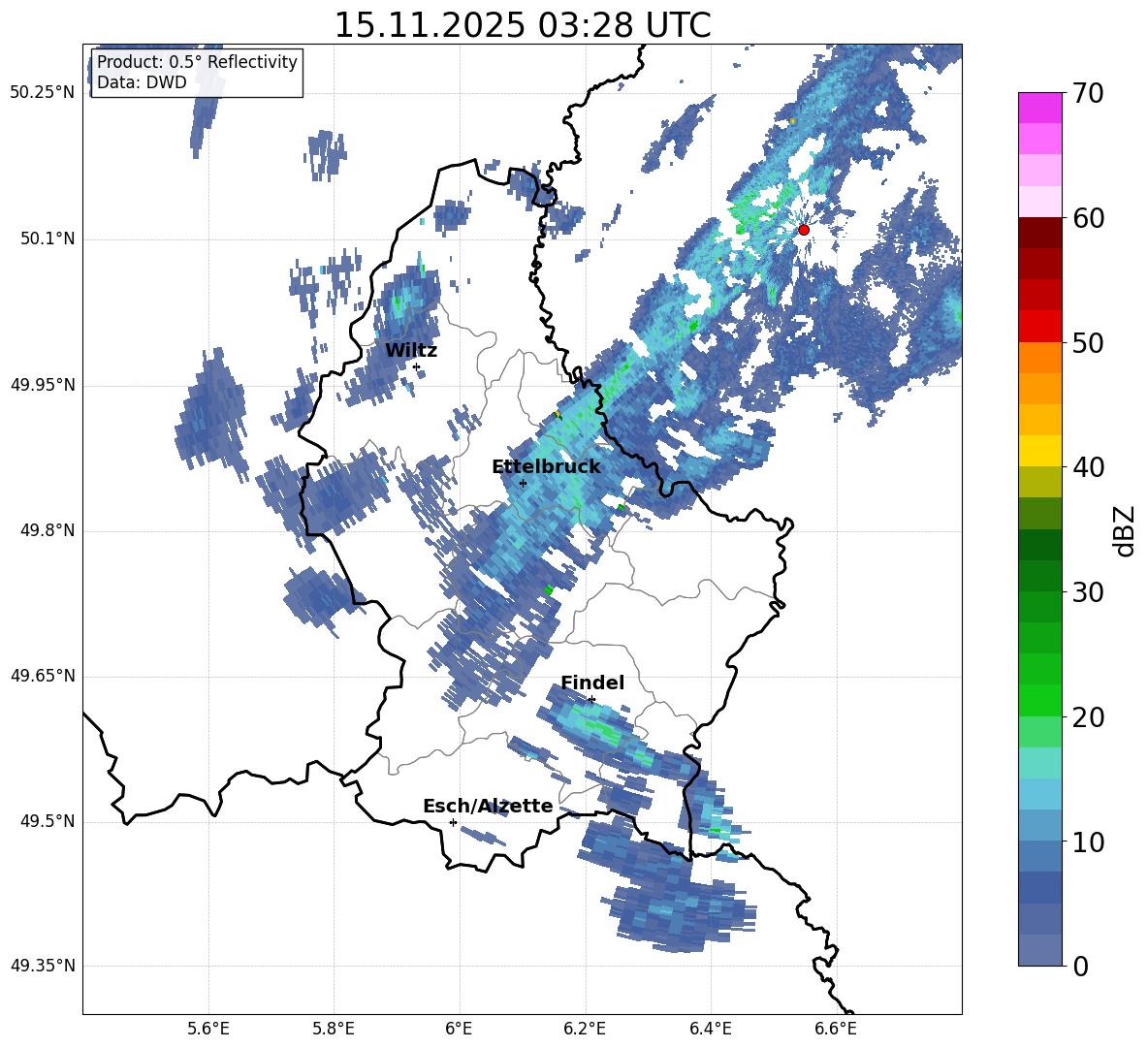Image resolution: width=1148 pixels, height=1048 pixels.
Task: Click the 49.8°N latitude label
Action: point(48,530)
